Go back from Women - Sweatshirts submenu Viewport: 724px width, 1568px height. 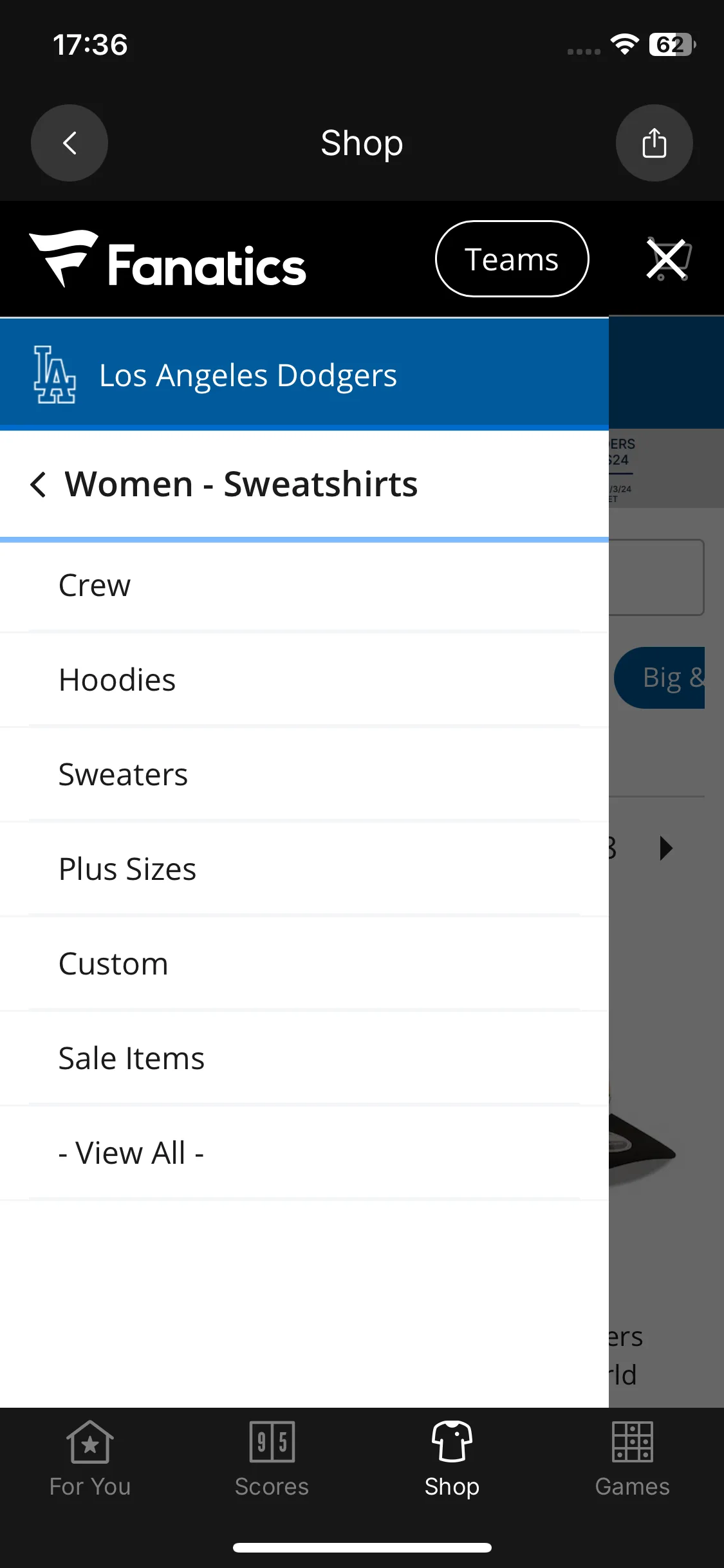pyautogui.click(x=39, y=484)
